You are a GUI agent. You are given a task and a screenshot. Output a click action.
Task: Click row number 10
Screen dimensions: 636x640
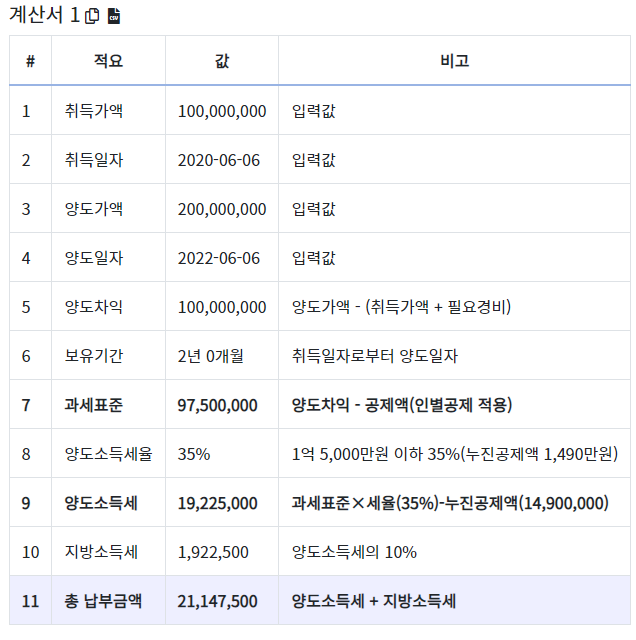(30, 552)
